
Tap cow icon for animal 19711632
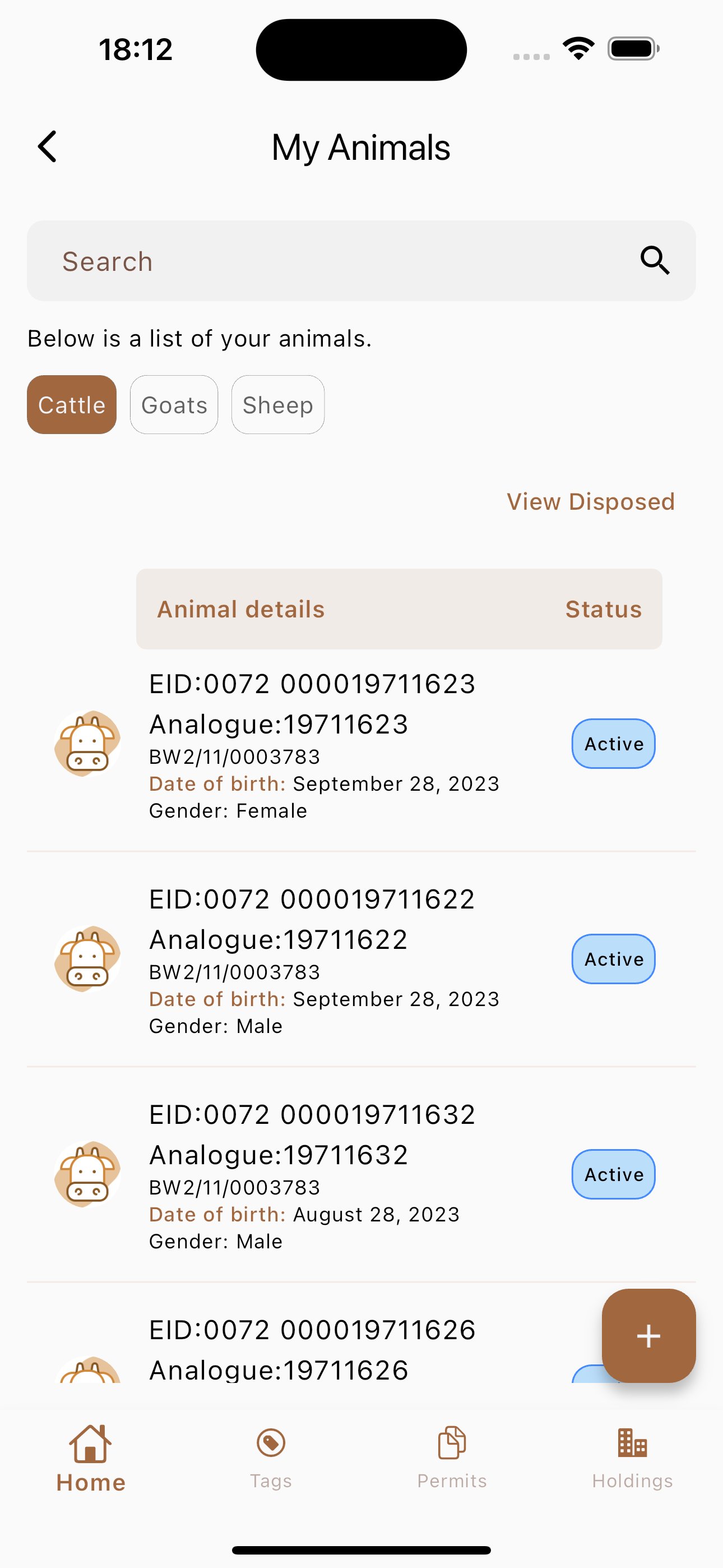pyautogui.click(x=87, y=1174)
